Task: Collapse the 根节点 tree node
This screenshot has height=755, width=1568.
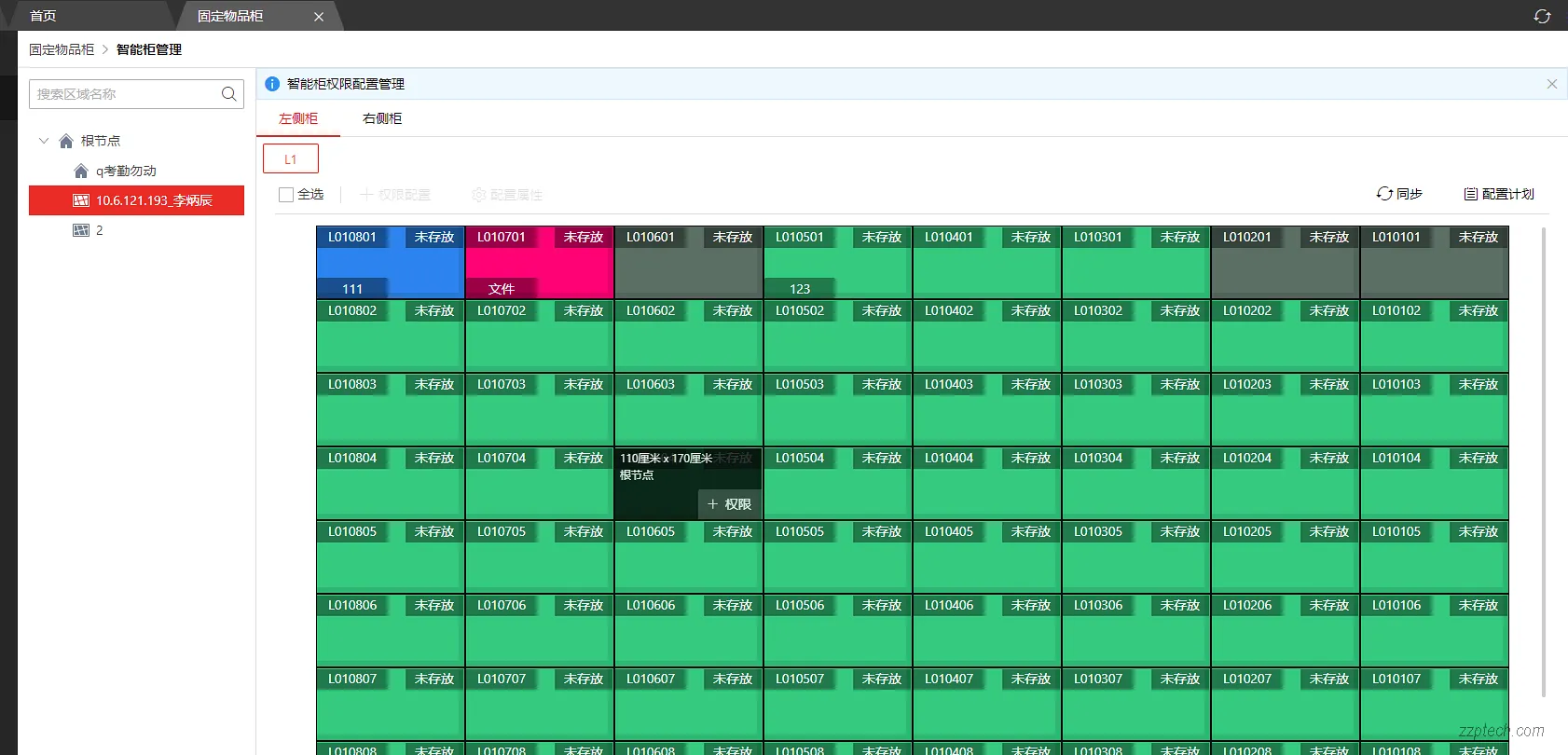Action: click(44, 141)
